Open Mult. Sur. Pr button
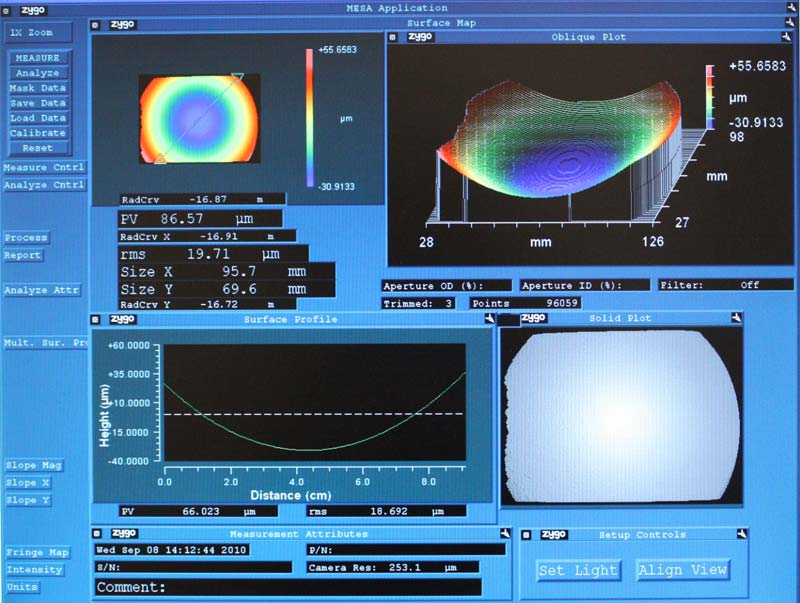 tap(45, 342)
